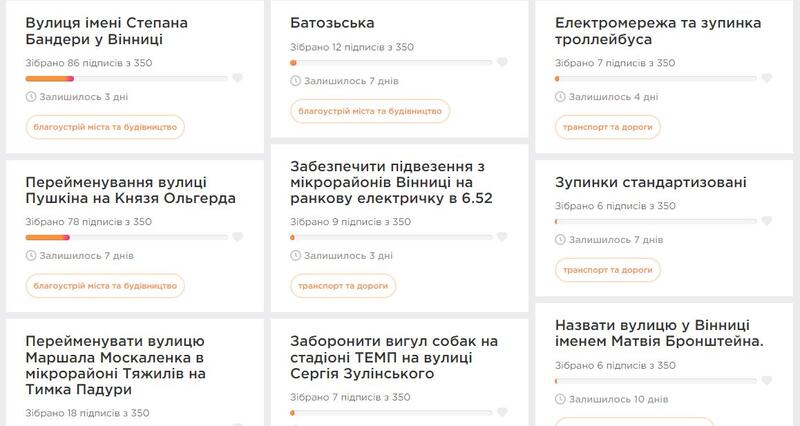800x426 pixels.
Task: Click clock icon under Батозька petition
Action: point(295,81)
